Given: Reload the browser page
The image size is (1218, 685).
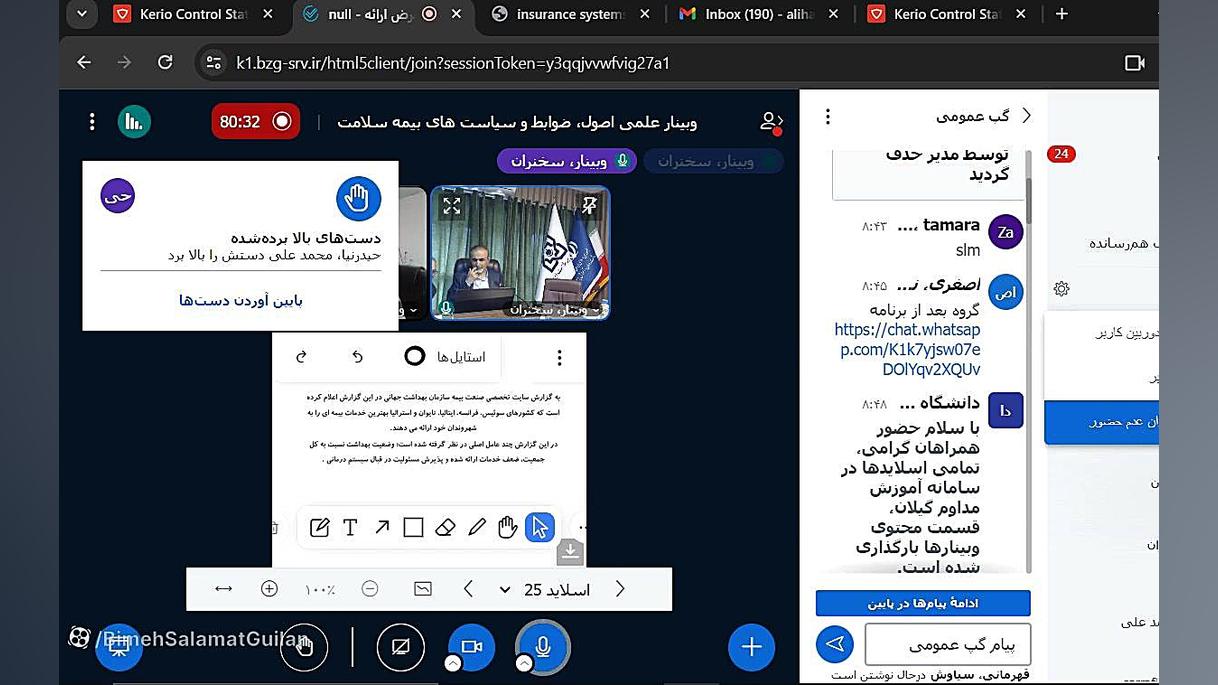Looking at the screenshot, I should 165,62.
